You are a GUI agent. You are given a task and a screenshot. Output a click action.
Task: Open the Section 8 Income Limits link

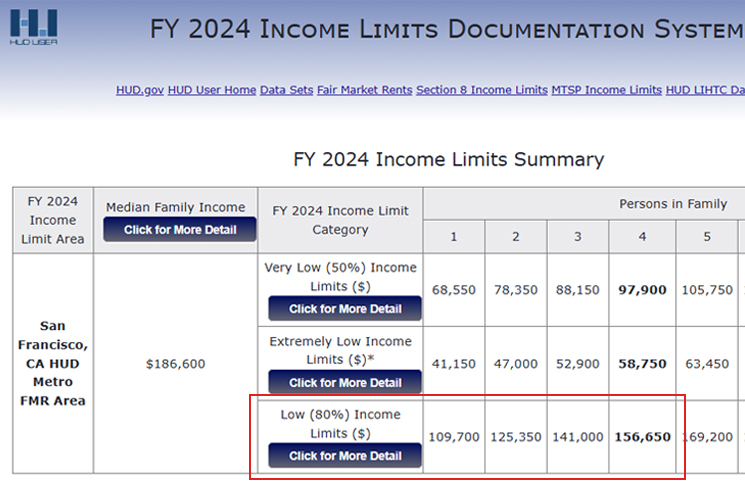click(x=481, y=90)
